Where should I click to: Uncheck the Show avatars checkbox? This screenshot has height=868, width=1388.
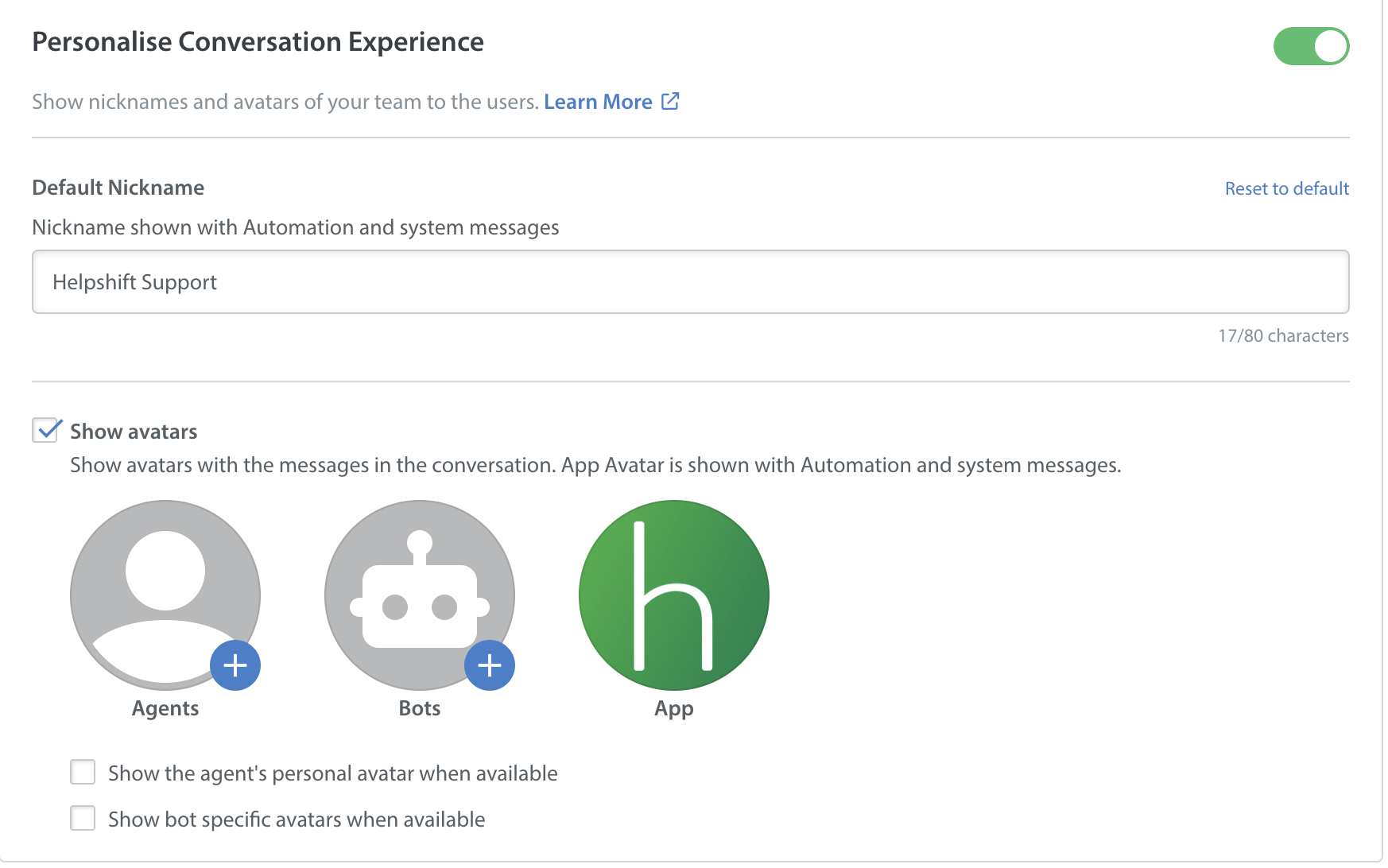(46, 430)
